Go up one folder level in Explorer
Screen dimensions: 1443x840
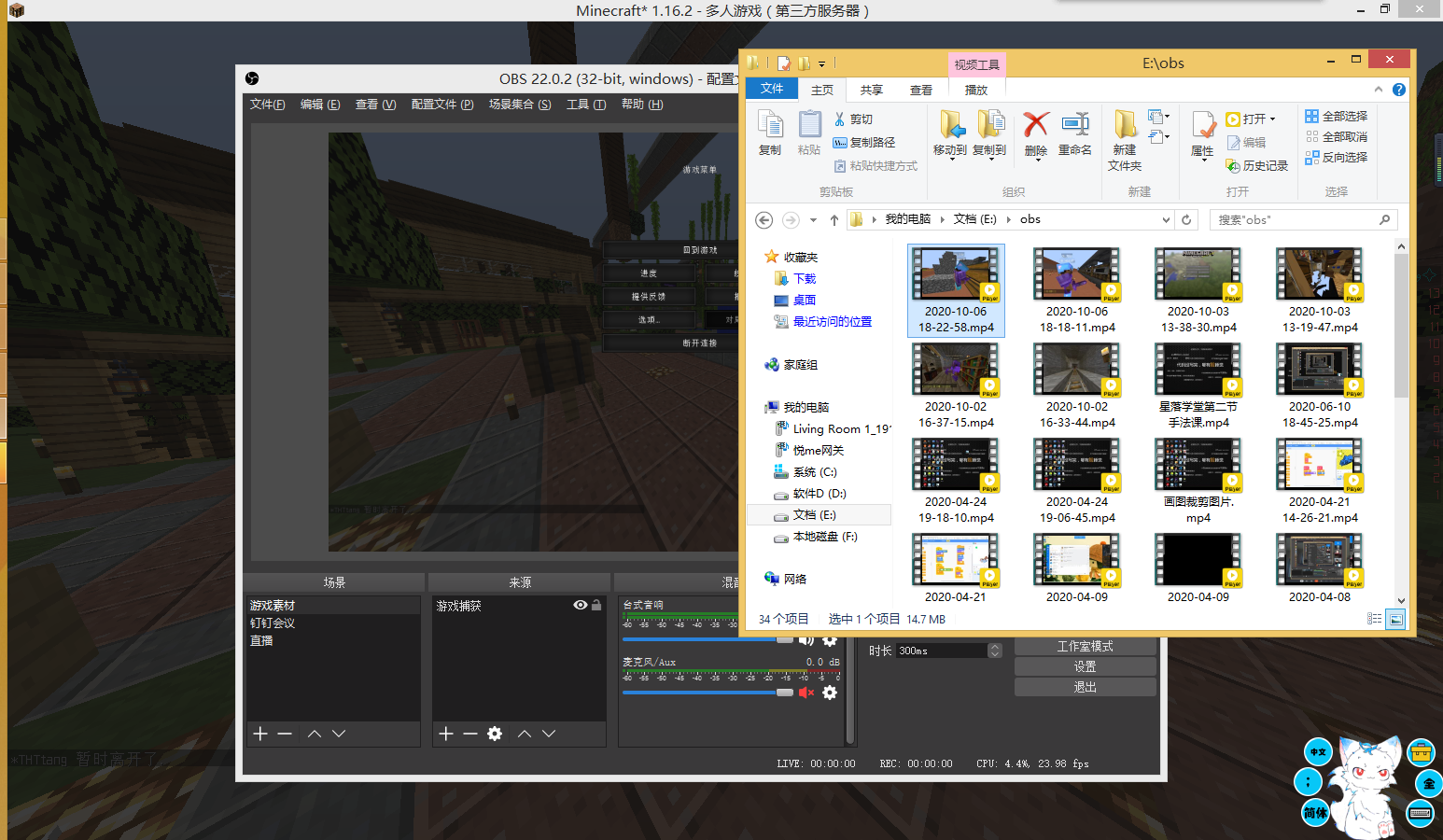tap(834, 220)
